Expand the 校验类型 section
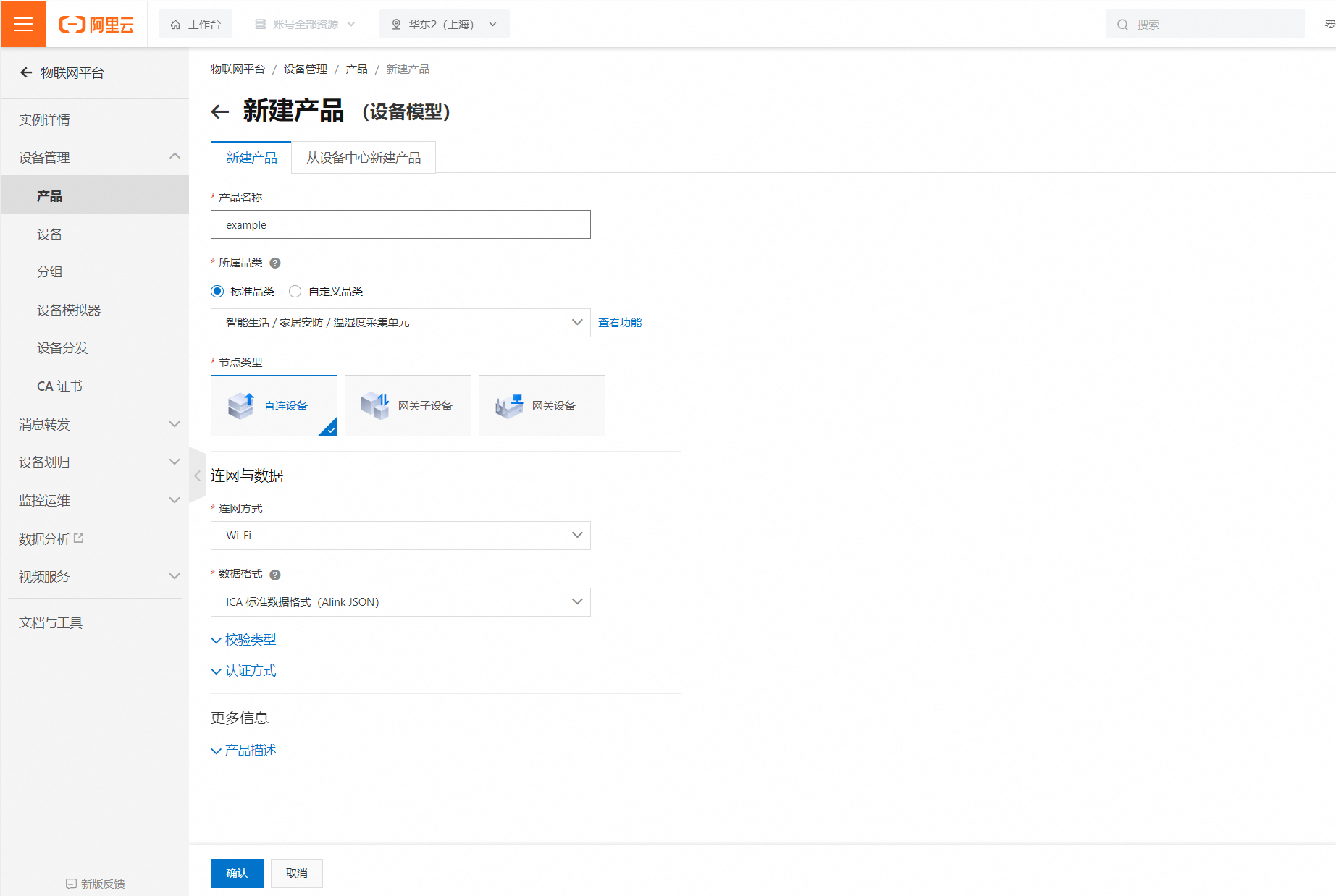 click(x=243, y=640)
